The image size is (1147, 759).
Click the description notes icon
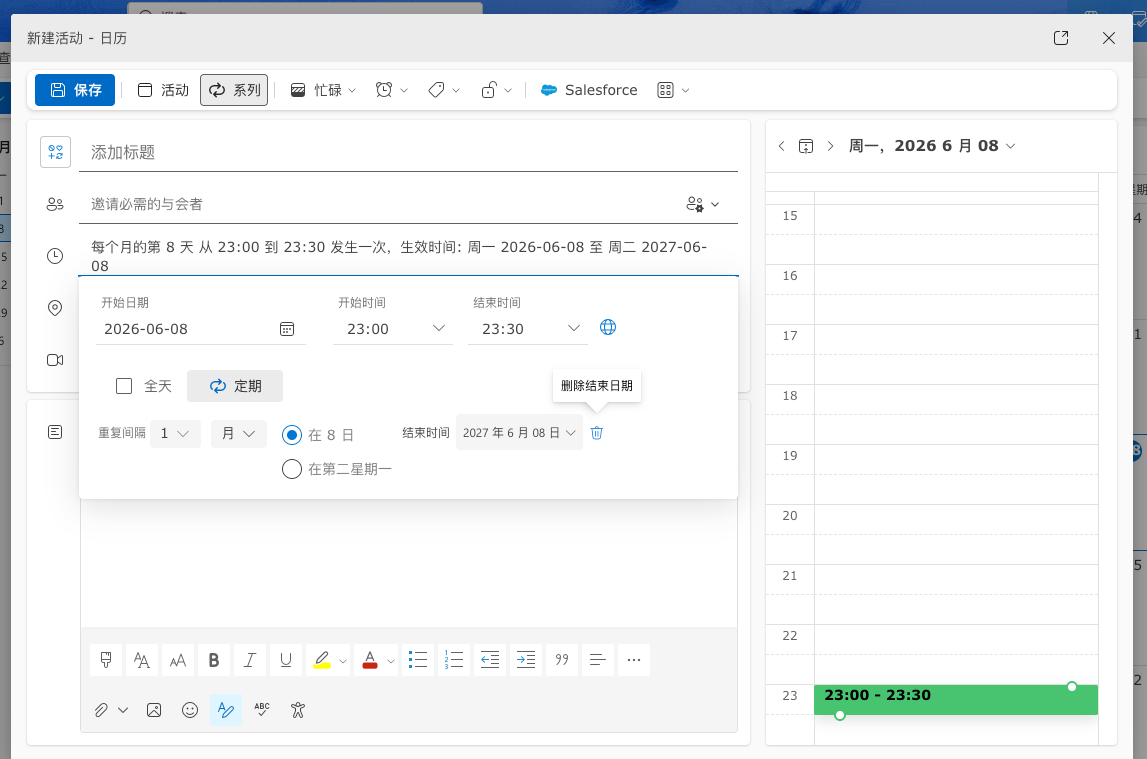pyautogui.click(x=55, y=432)
